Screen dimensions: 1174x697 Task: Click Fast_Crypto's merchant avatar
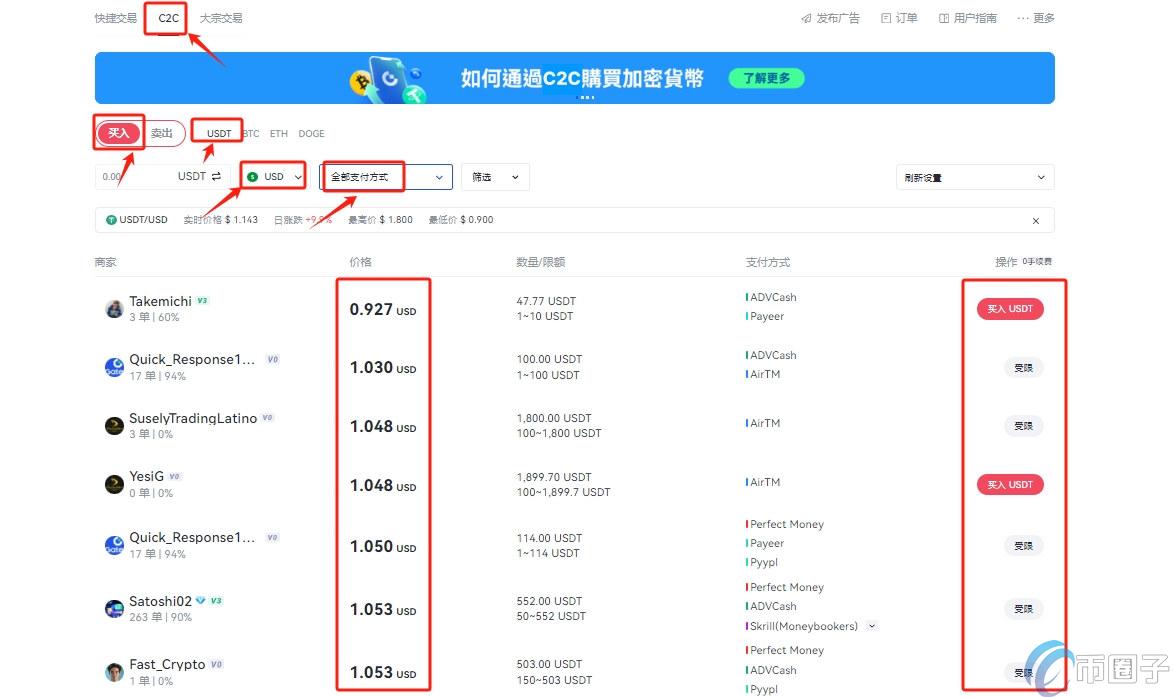(x=113, y=670)
